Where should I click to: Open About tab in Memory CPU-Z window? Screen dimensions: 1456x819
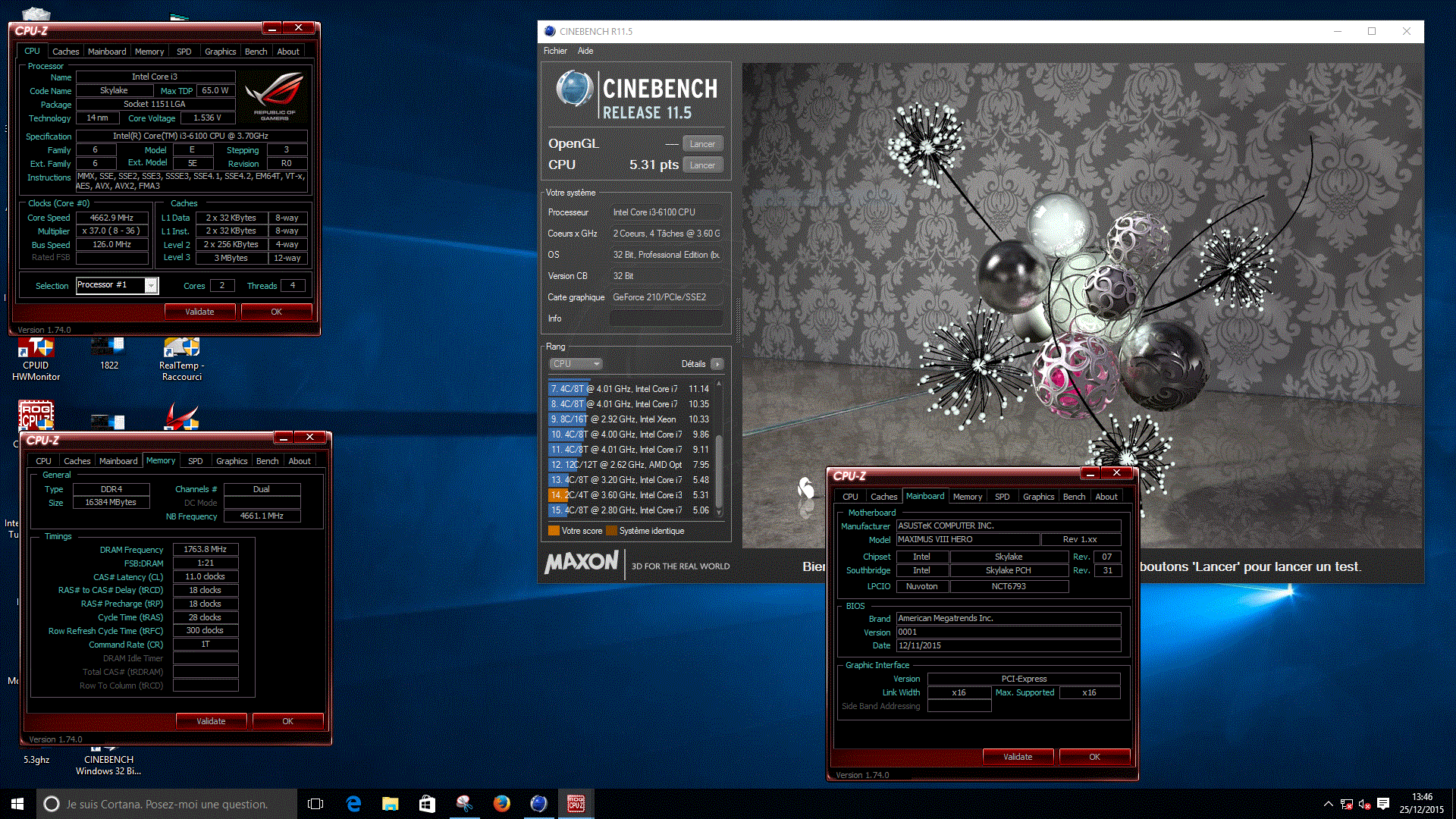point(300,461)
